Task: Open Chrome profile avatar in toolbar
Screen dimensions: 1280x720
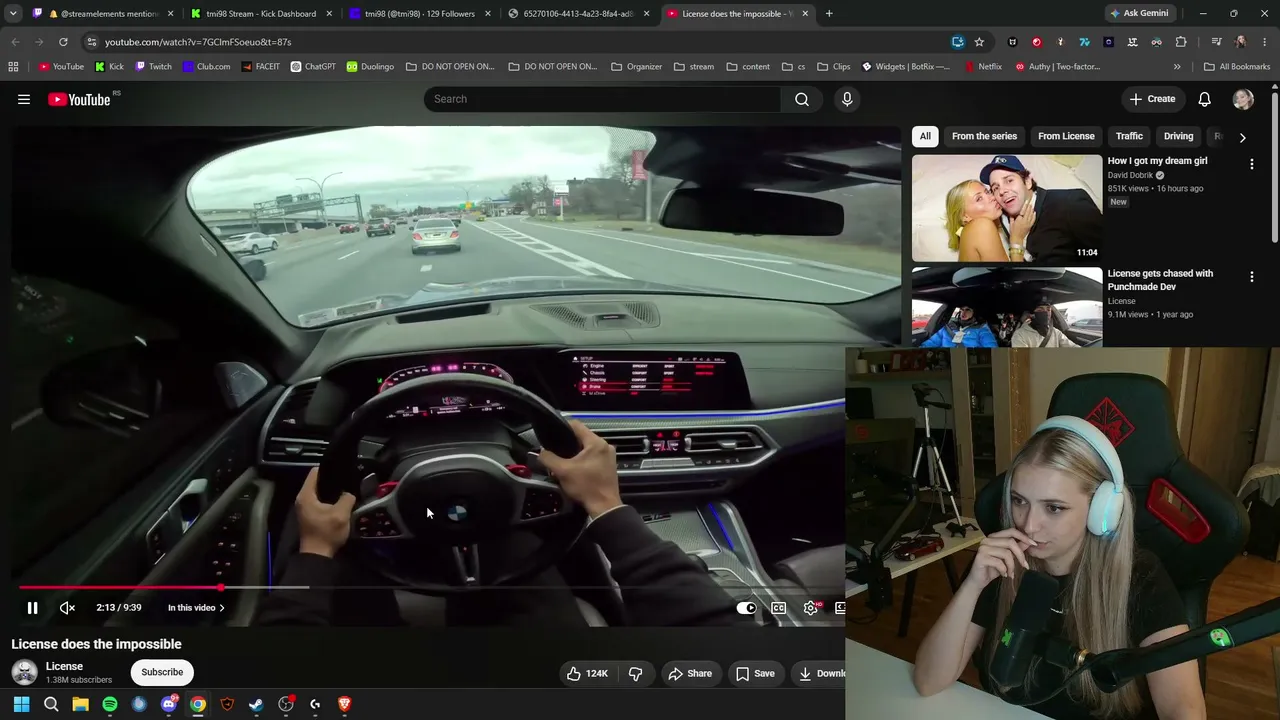Action: [1240, 42]
